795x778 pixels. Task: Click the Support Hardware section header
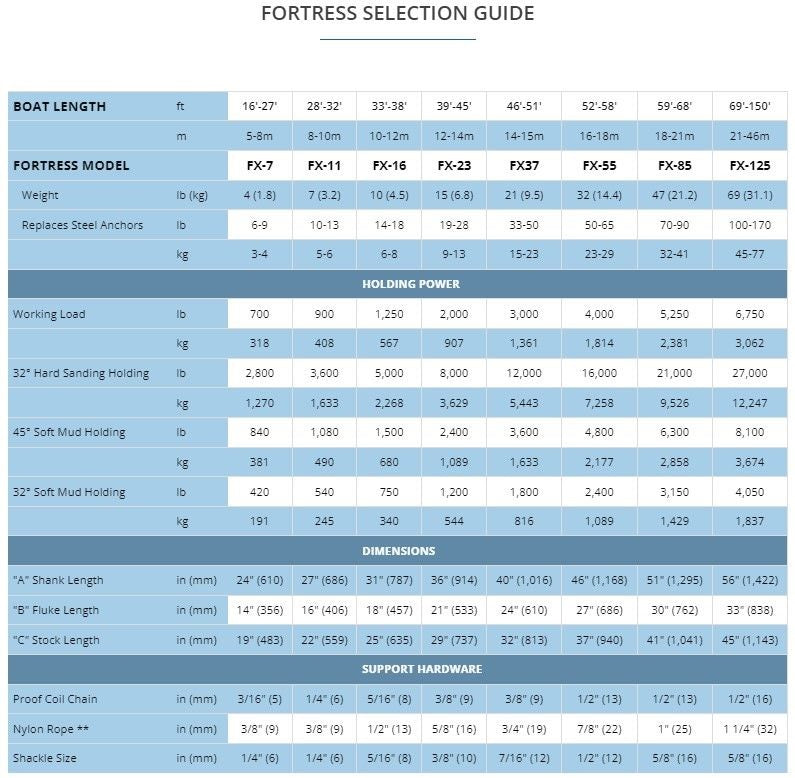point(397,669)
